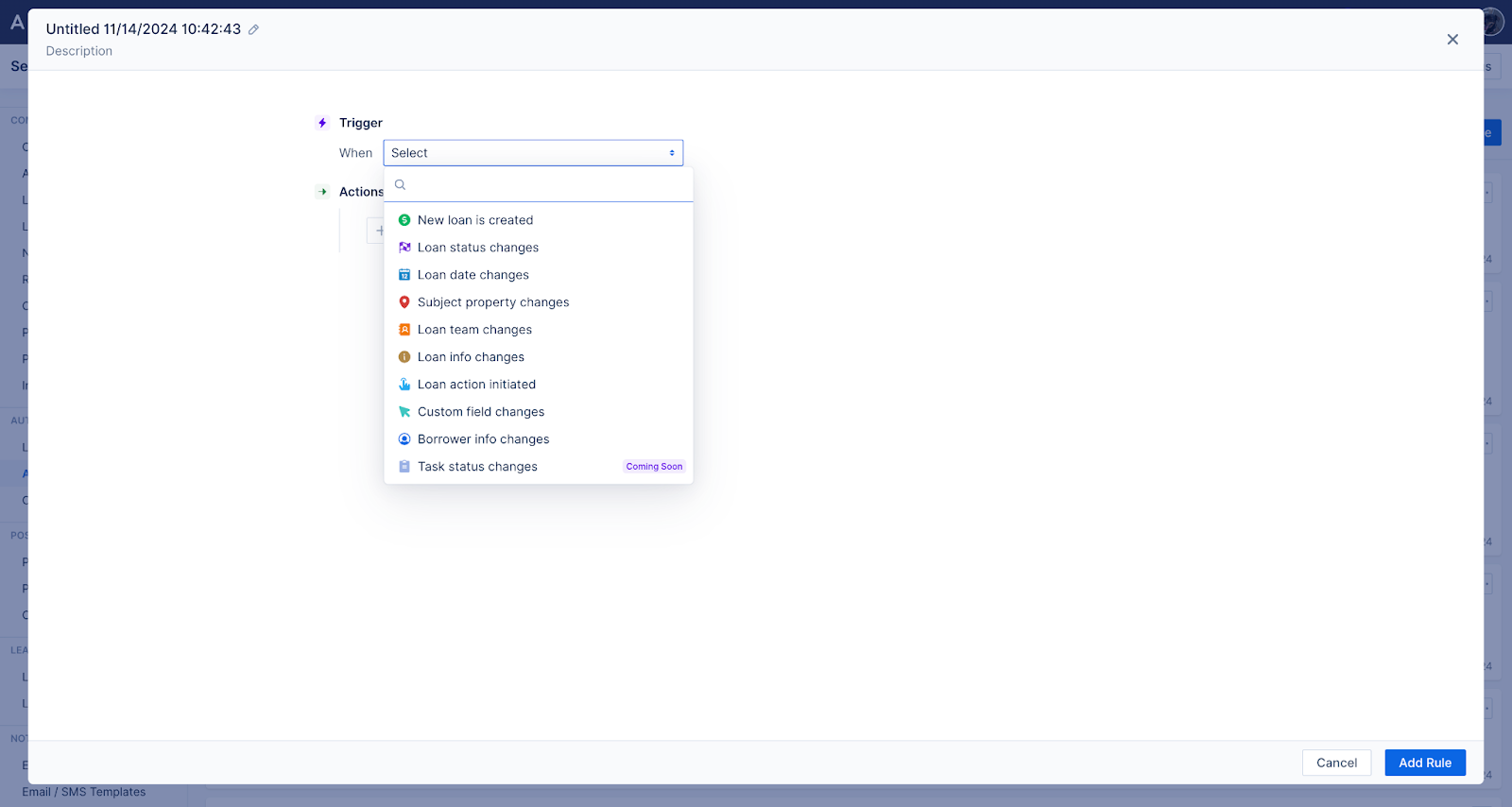
Task: Select Loan info changes trigger
Action: [539, 357]
